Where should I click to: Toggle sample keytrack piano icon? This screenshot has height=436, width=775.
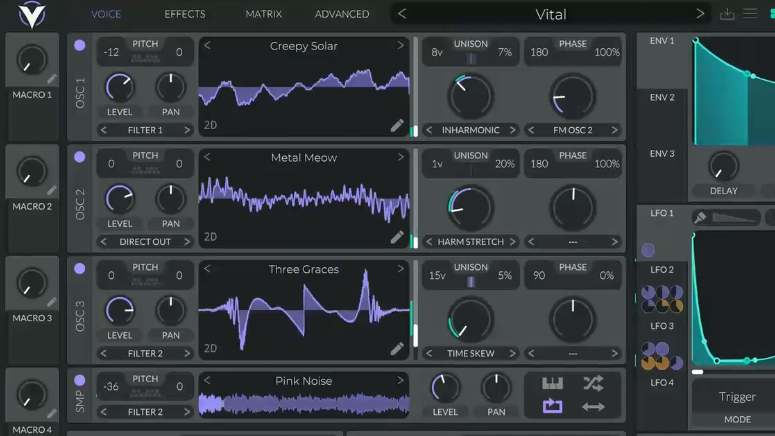click(x=553, y=383)
